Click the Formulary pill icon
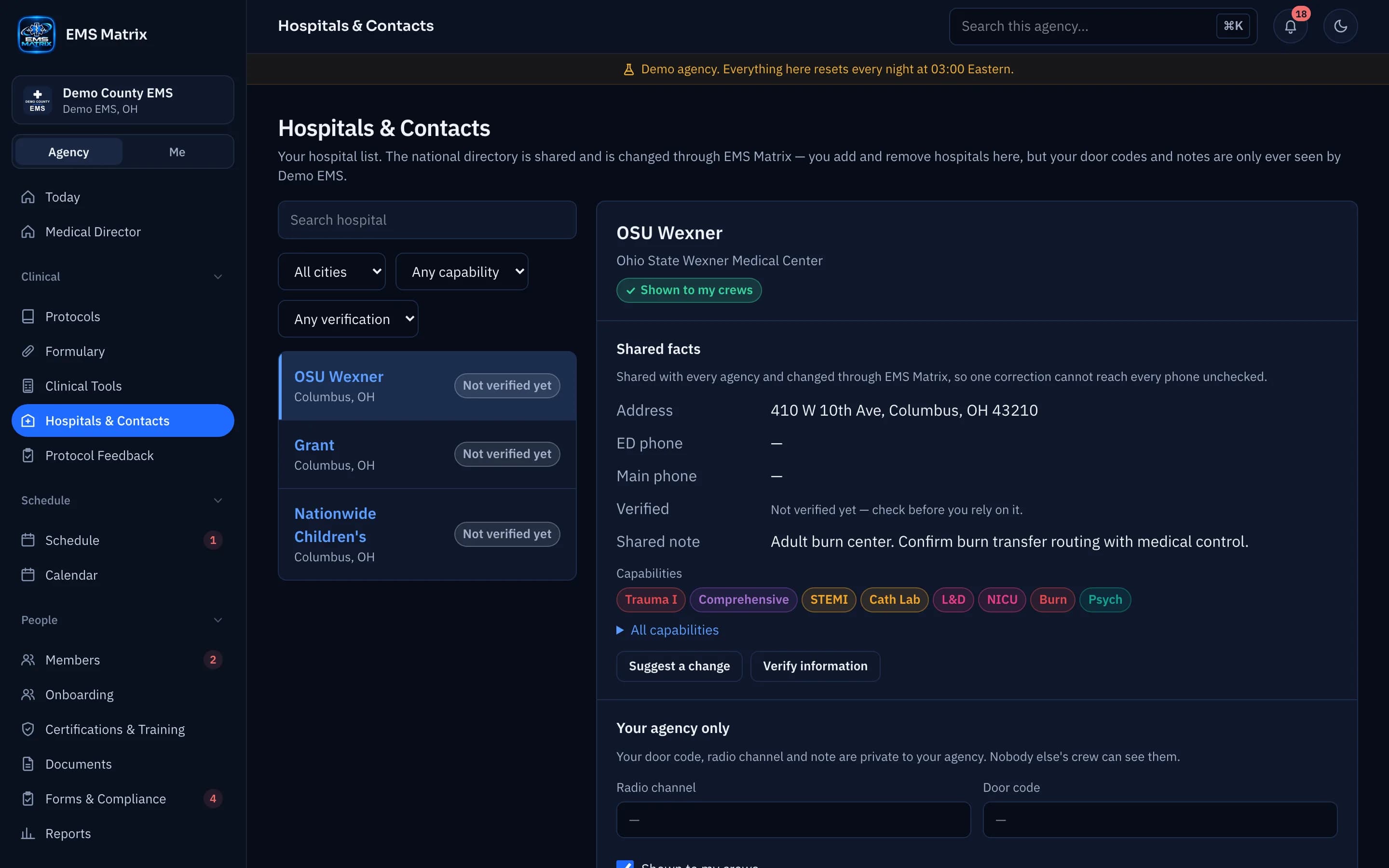 coord(28,352)
